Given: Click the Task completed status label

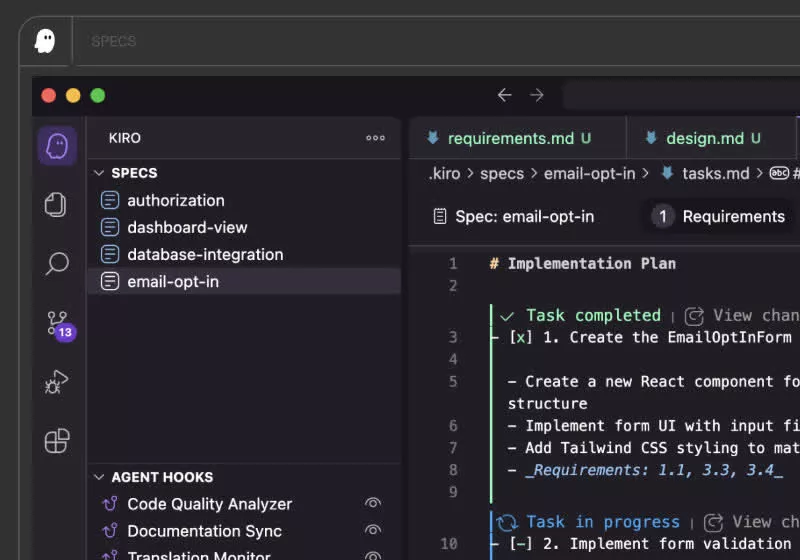Looking at the screenshot, I should click(593, 315).
